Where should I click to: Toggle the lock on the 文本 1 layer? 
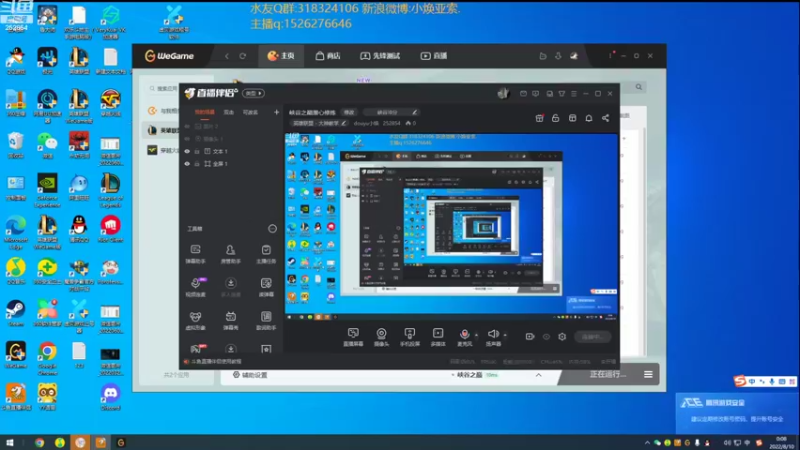coord(197,152)
